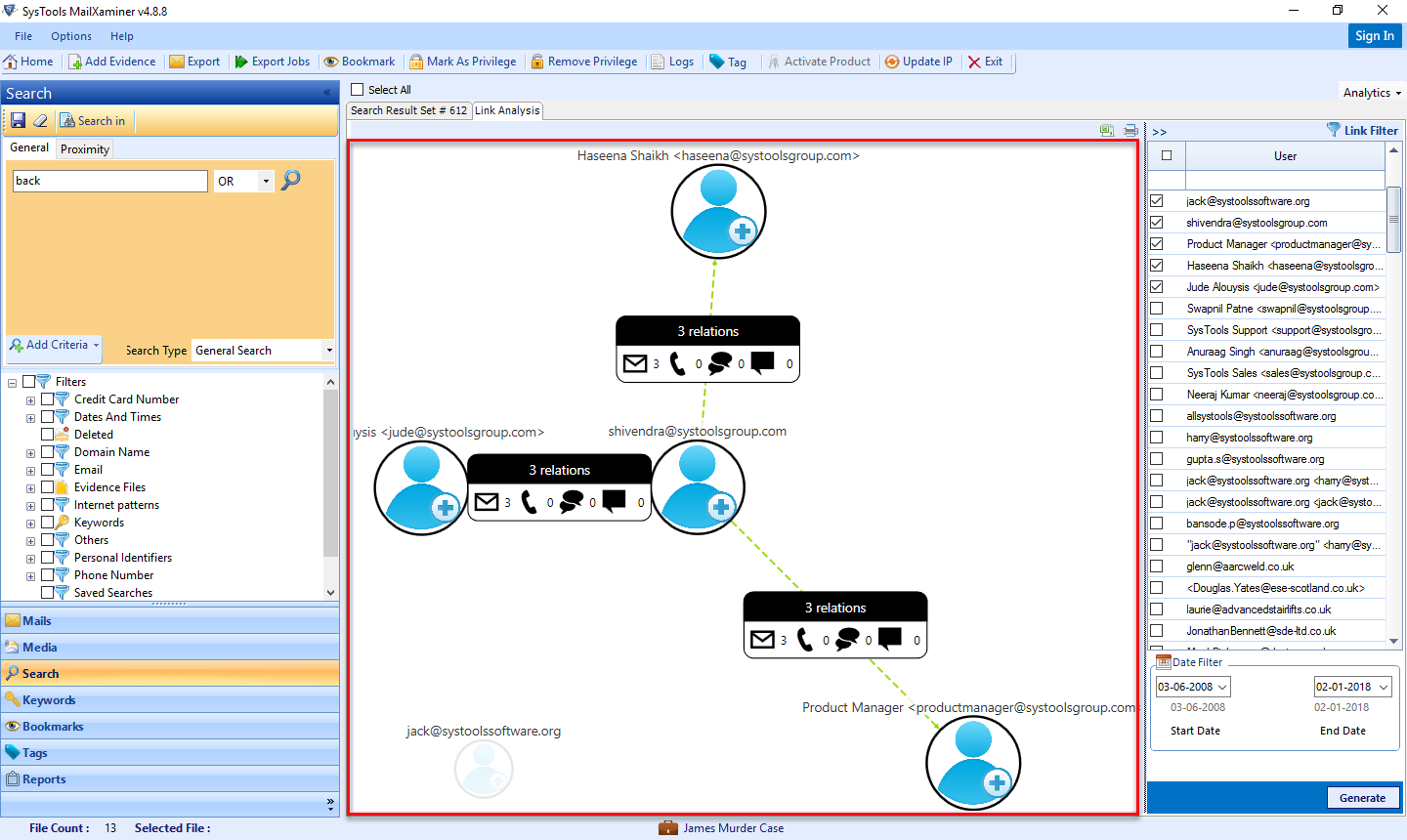Click the Link Filter funnel icon

pos(1333,130)
